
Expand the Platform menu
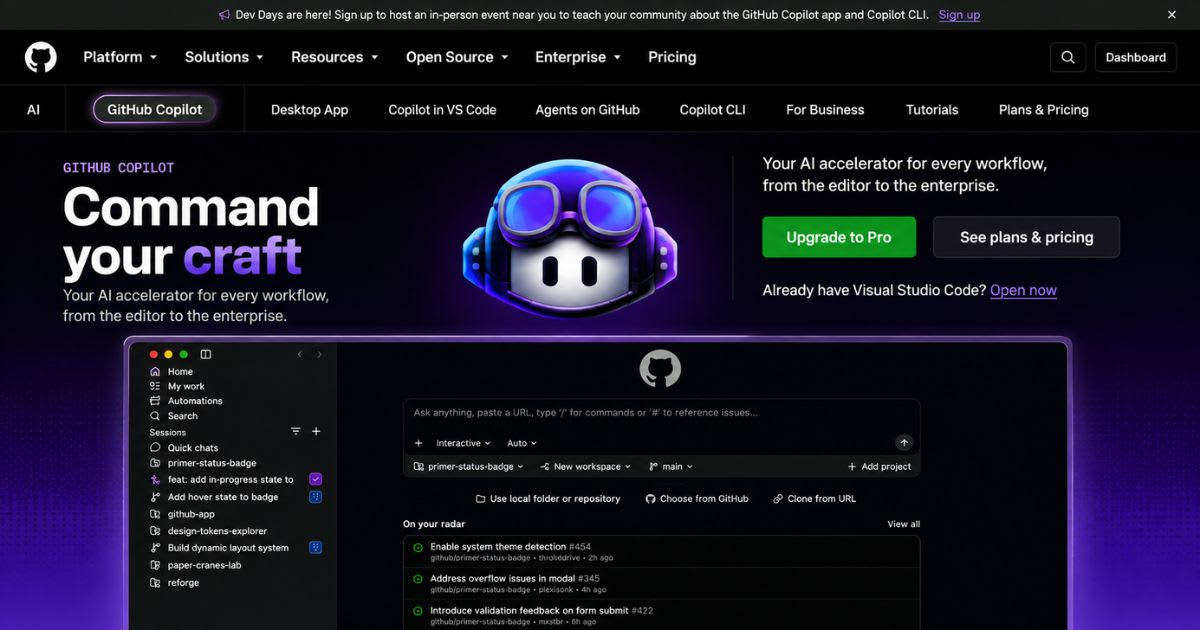click(x=120, y=57)
